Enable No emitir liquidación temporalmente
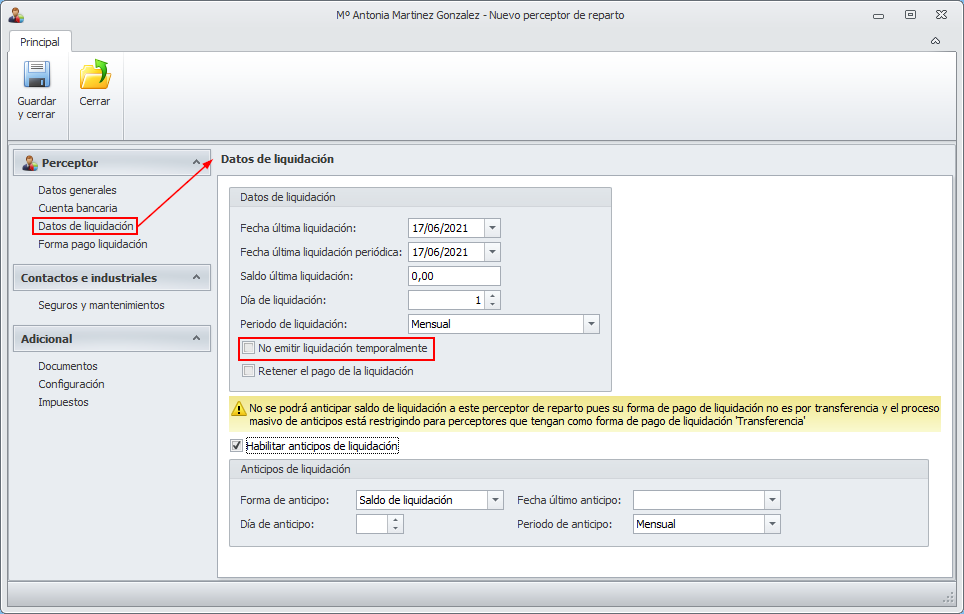The width and height of the screenshot is (964, 614). (248, 348)
